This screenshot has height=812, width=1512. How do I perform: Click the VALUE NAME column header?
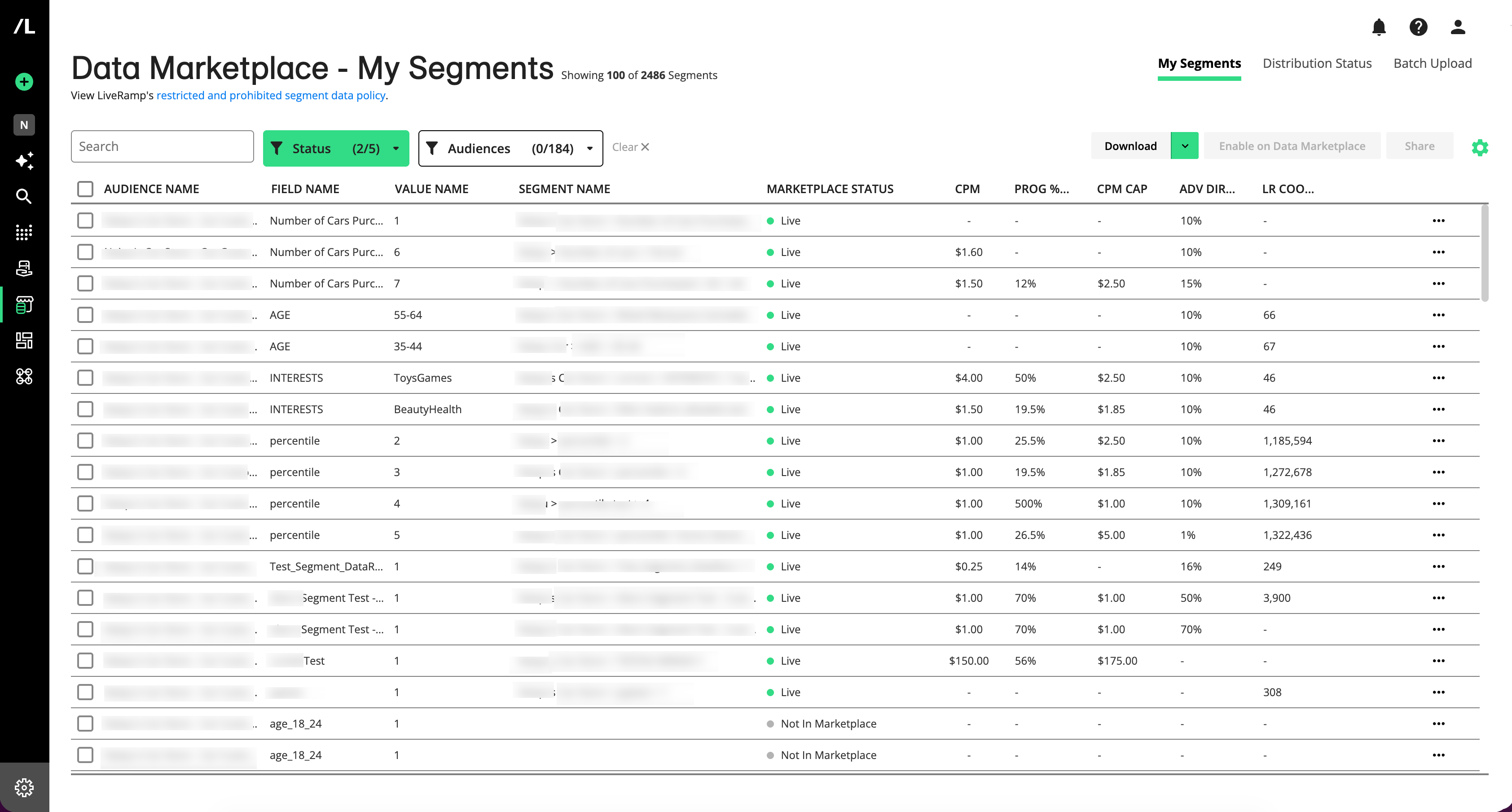click(431, 189)
